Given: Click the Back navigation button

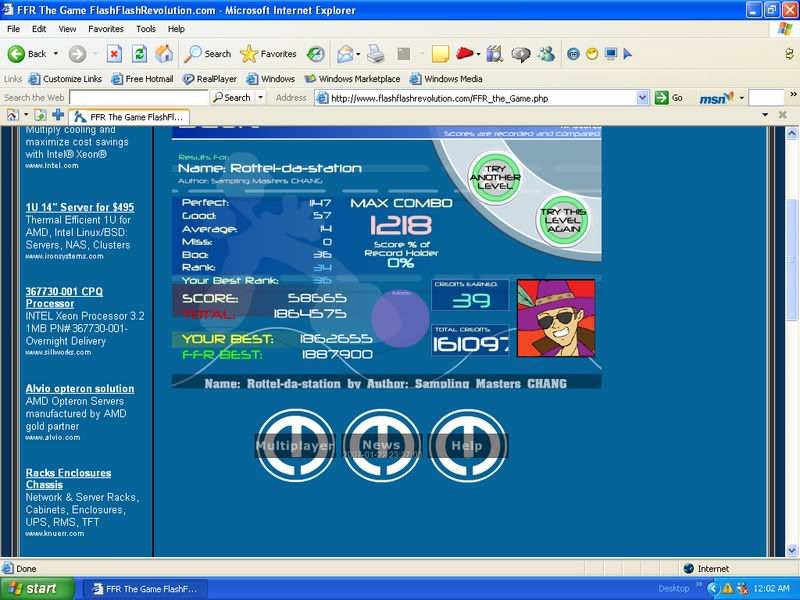Looking at the screenshot, I should 27,54.
